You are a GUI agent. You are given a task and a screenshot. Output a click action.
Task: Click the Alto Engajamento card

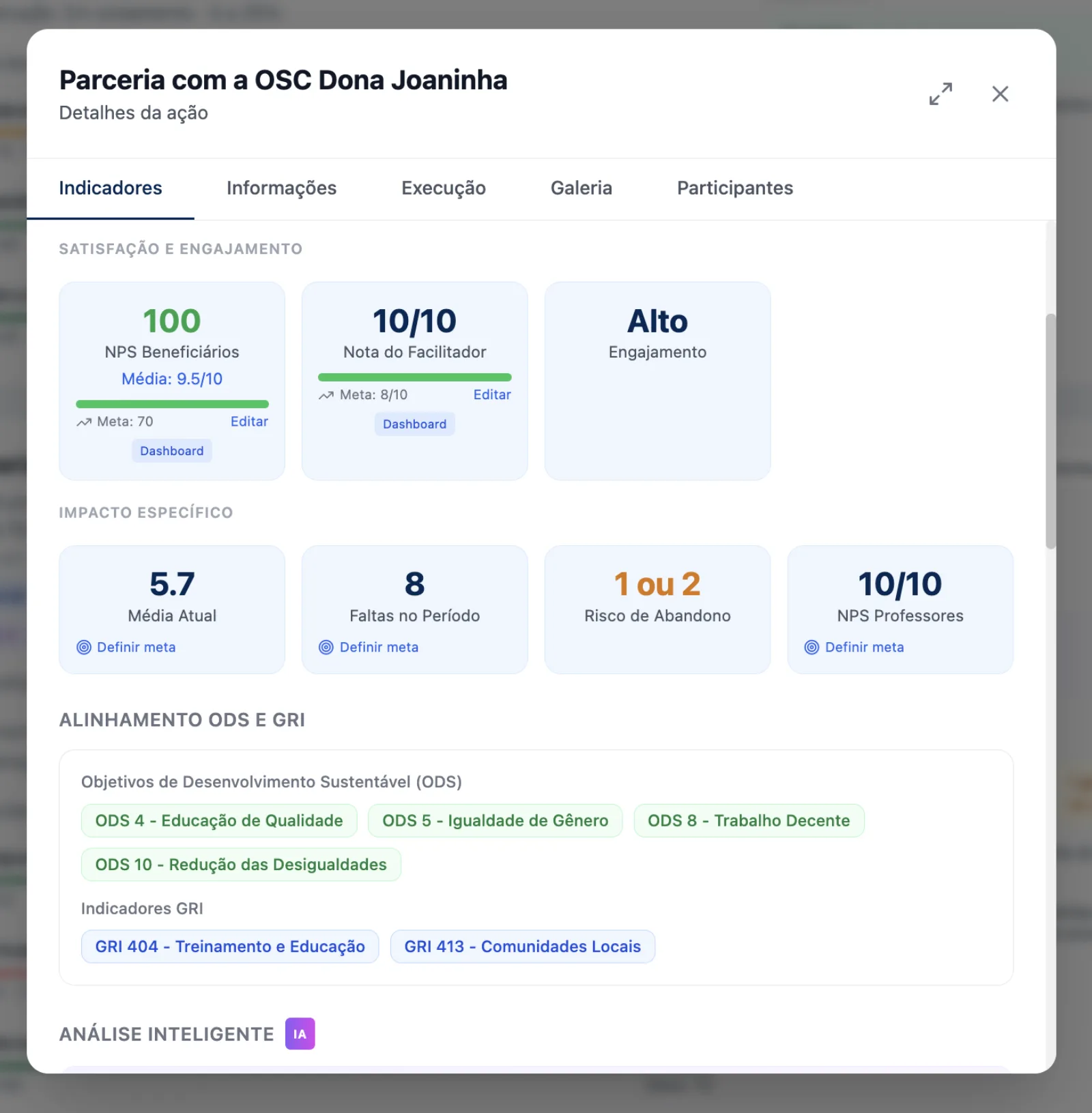657,381
